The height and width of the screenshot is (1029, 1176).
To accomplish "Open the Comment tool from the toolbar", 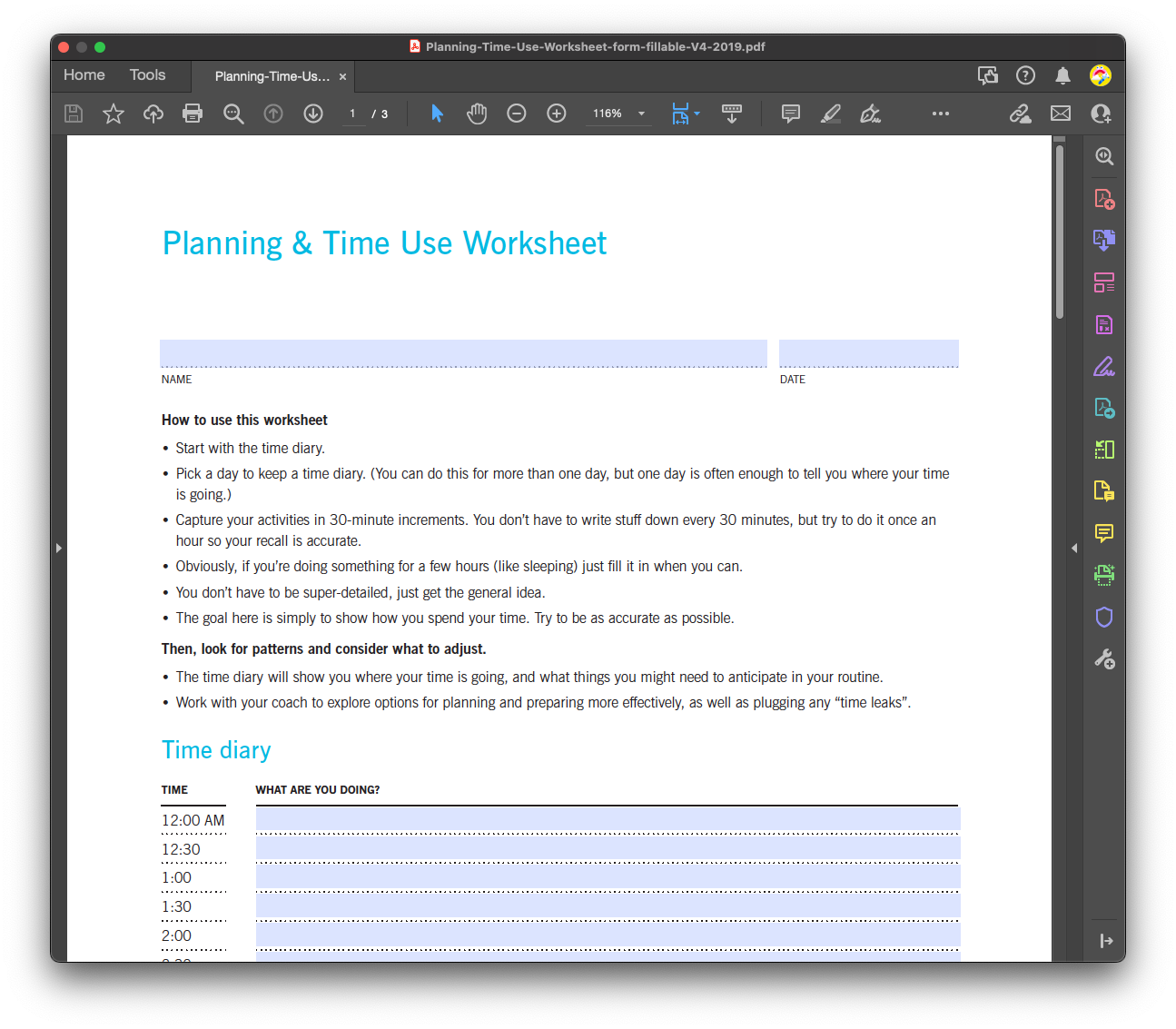I will point(790,114).
